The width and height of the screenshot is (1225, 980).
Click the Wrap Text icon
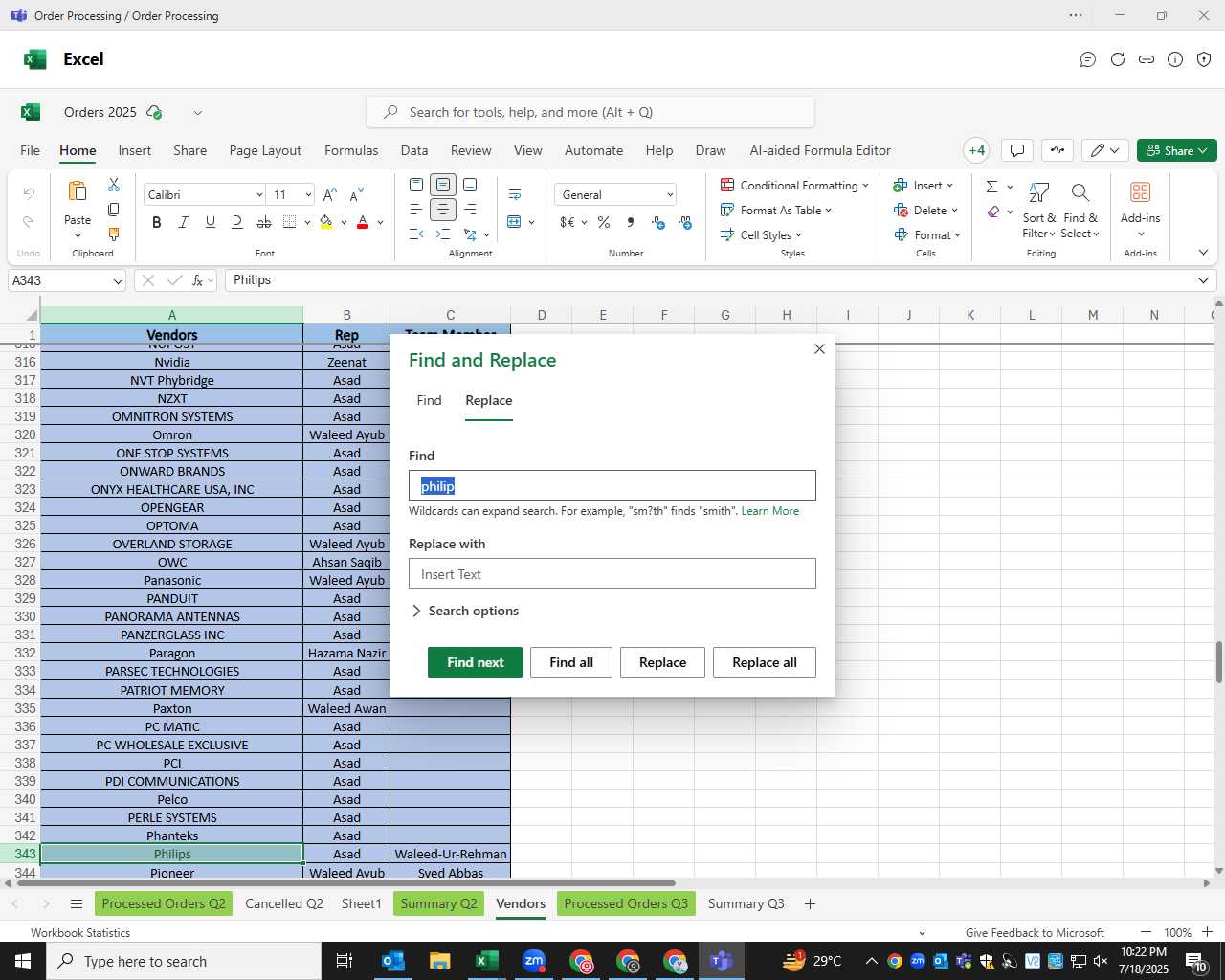tap(515, 195)
